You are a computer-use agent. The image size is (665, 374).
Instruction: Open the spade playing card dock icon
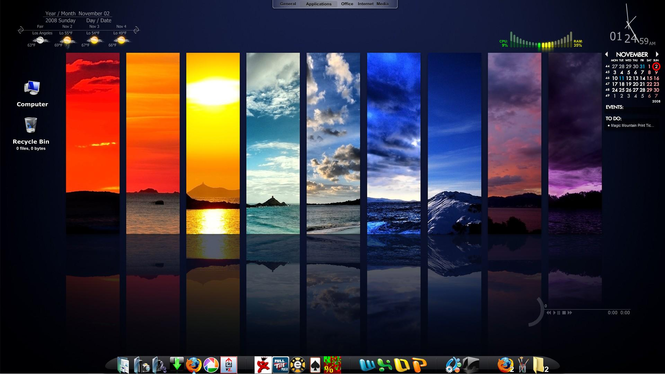click(x=315, y=365)
